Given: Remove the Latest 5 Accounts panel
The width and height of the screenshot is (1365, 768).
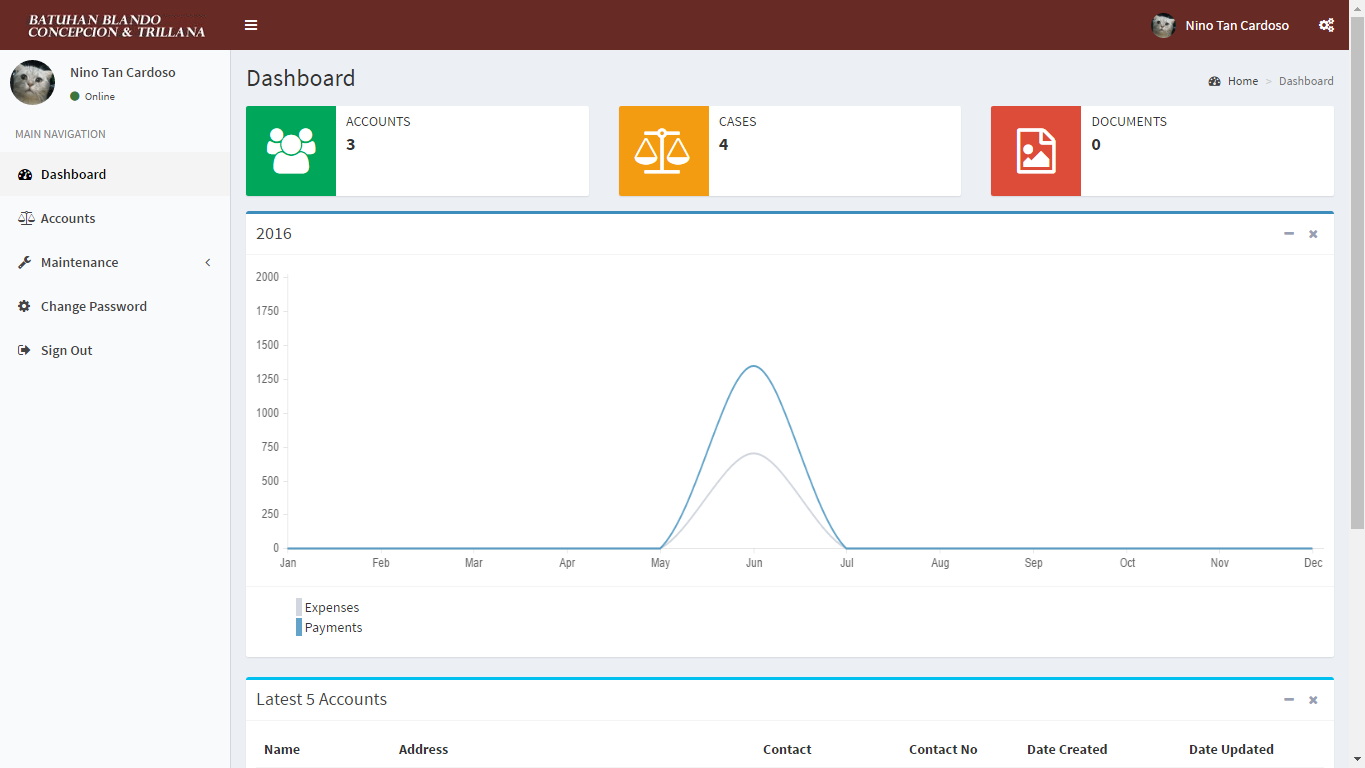Looking at the screenshot, I should tap(1313, 700).
